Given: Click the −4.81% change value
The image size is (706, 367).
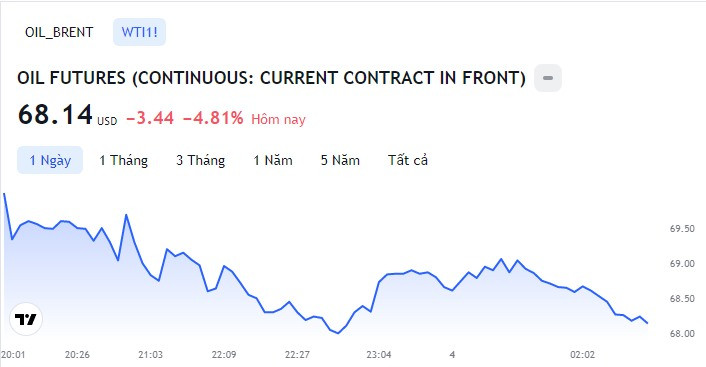Looking at the screenshot, I should coord(213,118).
